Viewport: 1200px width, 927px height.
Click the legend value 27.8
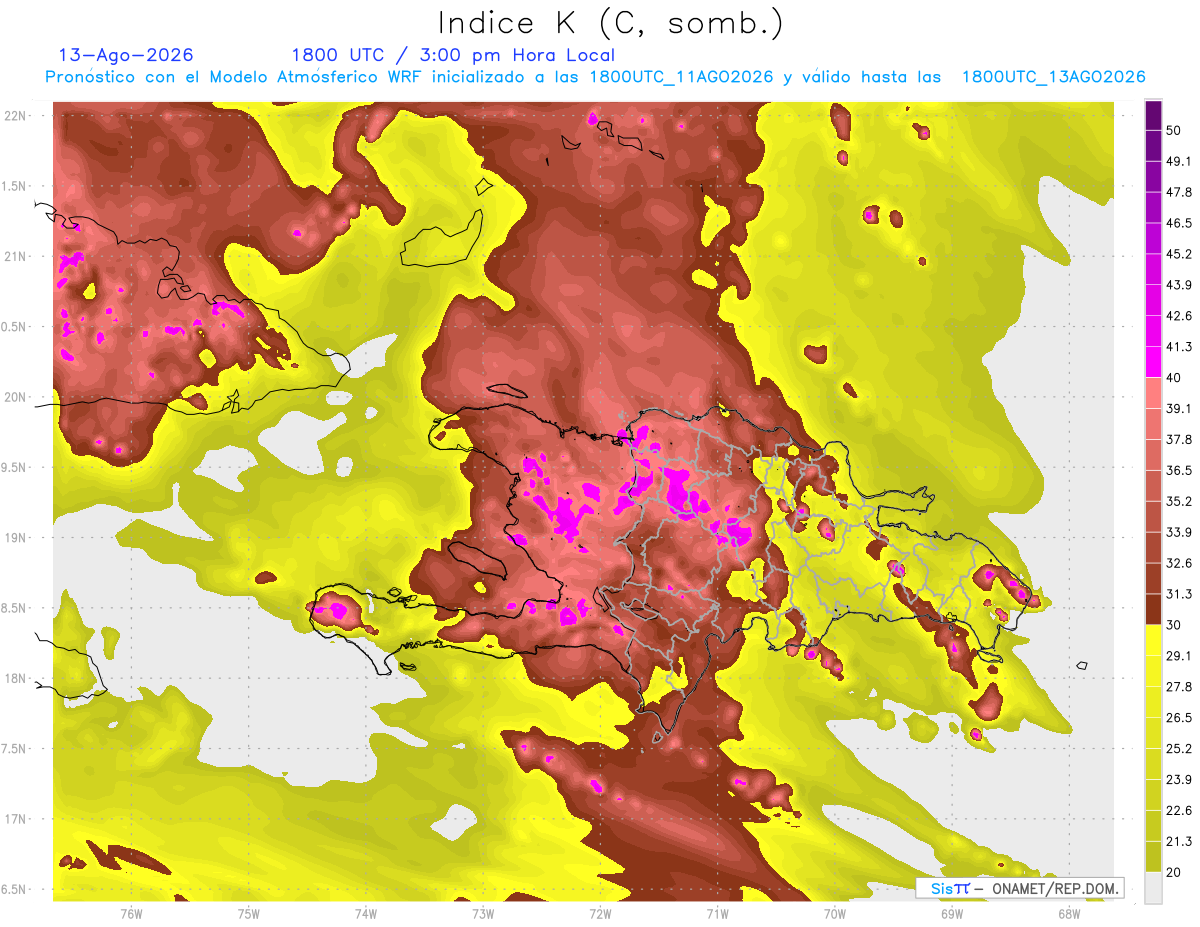pyautogui.click(x=1179, y=687)
